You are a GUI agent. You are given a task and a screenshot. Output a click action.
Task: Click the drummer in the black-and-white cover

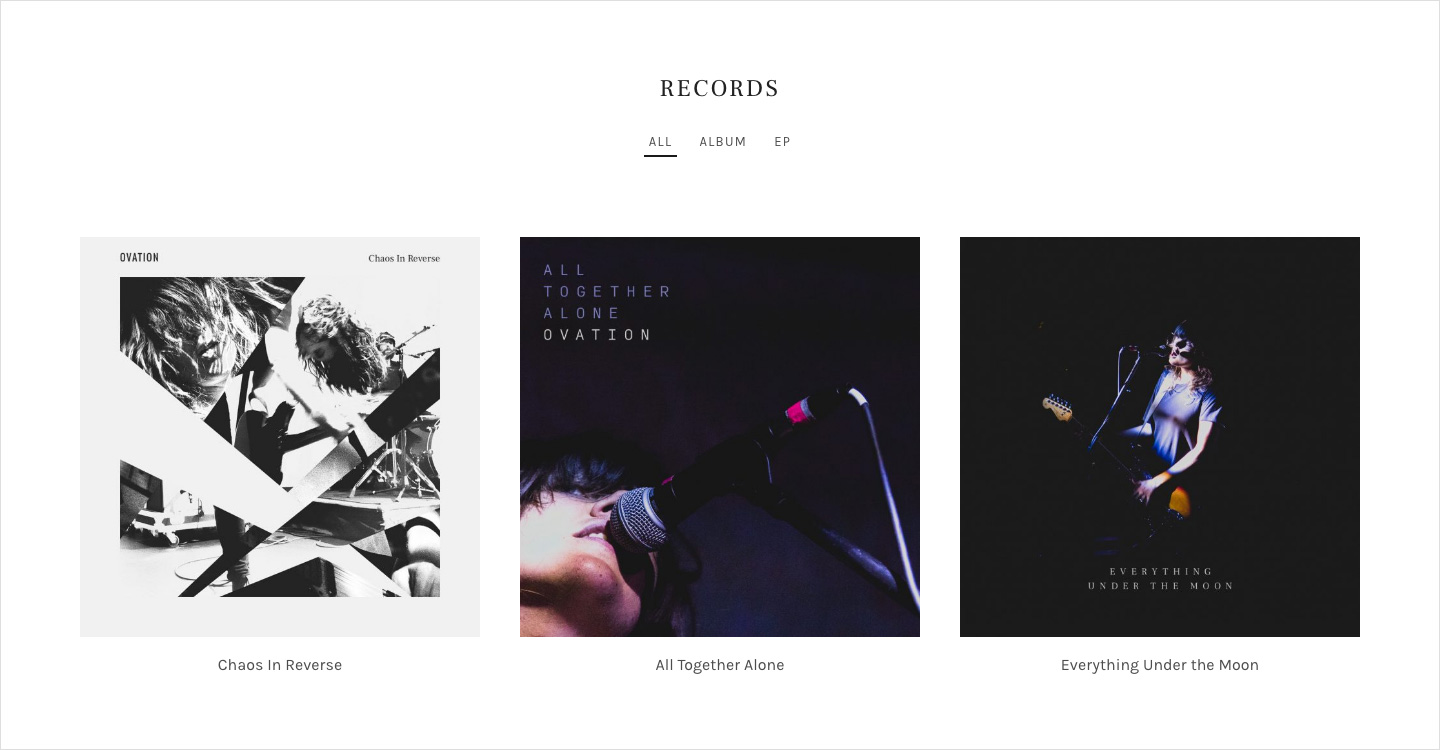(x=340, y=350)
